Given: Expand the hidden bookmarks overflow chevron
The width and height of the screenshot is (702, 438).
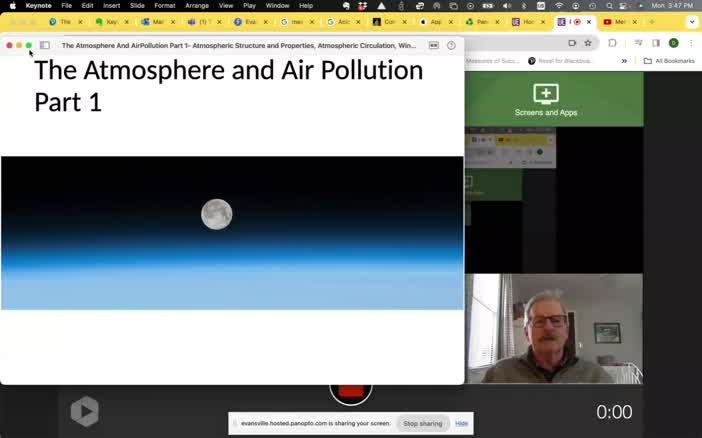Looking at the screenshot, I should (624, 61).
